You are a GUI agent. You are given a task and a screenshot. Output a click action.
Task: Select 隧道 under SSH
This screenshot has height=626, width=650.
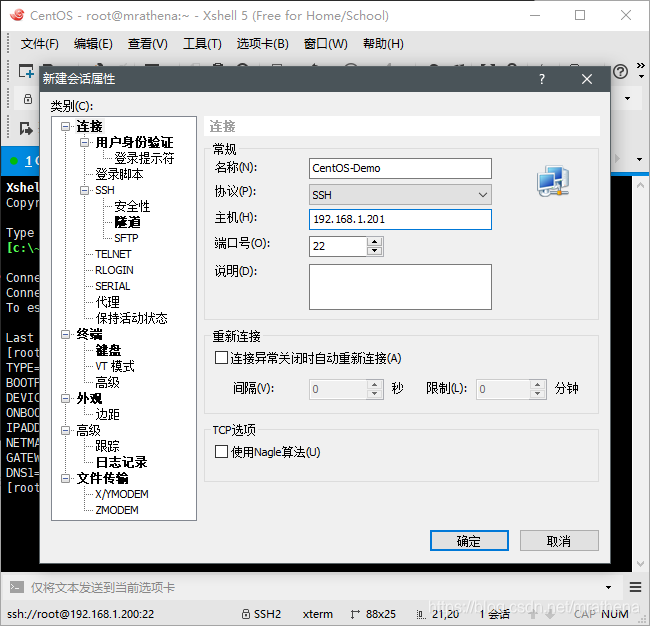pos(127,222)
